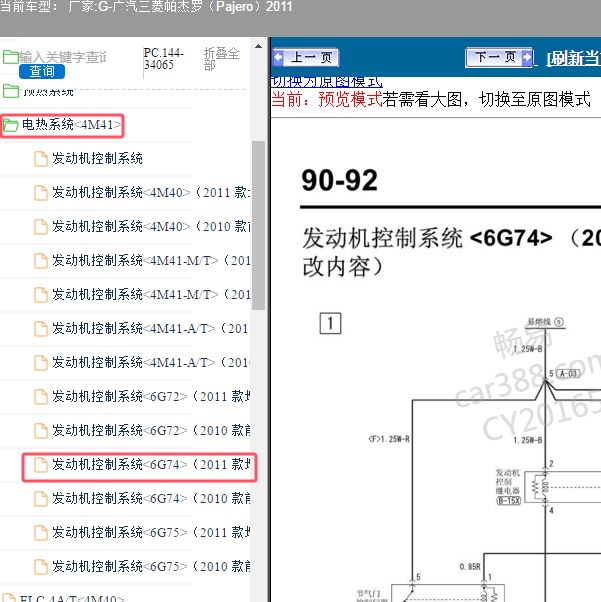
Task: Click document icon beside 发动机控制系统<6G74> 2010 款
Action: [x=41, y=499]
